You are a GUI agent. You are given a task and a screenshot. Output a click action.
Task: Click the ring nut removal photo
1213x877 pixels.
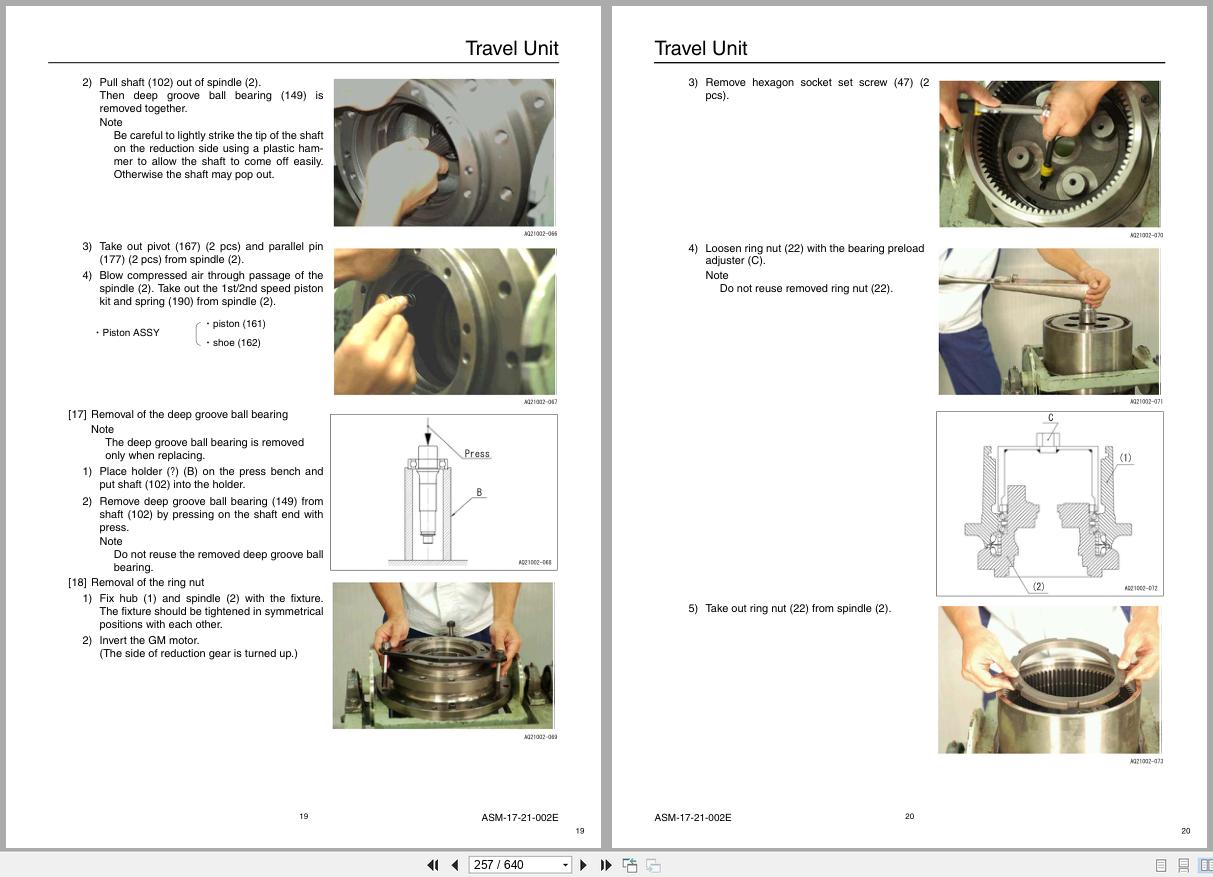click(x=1049, y=679)
